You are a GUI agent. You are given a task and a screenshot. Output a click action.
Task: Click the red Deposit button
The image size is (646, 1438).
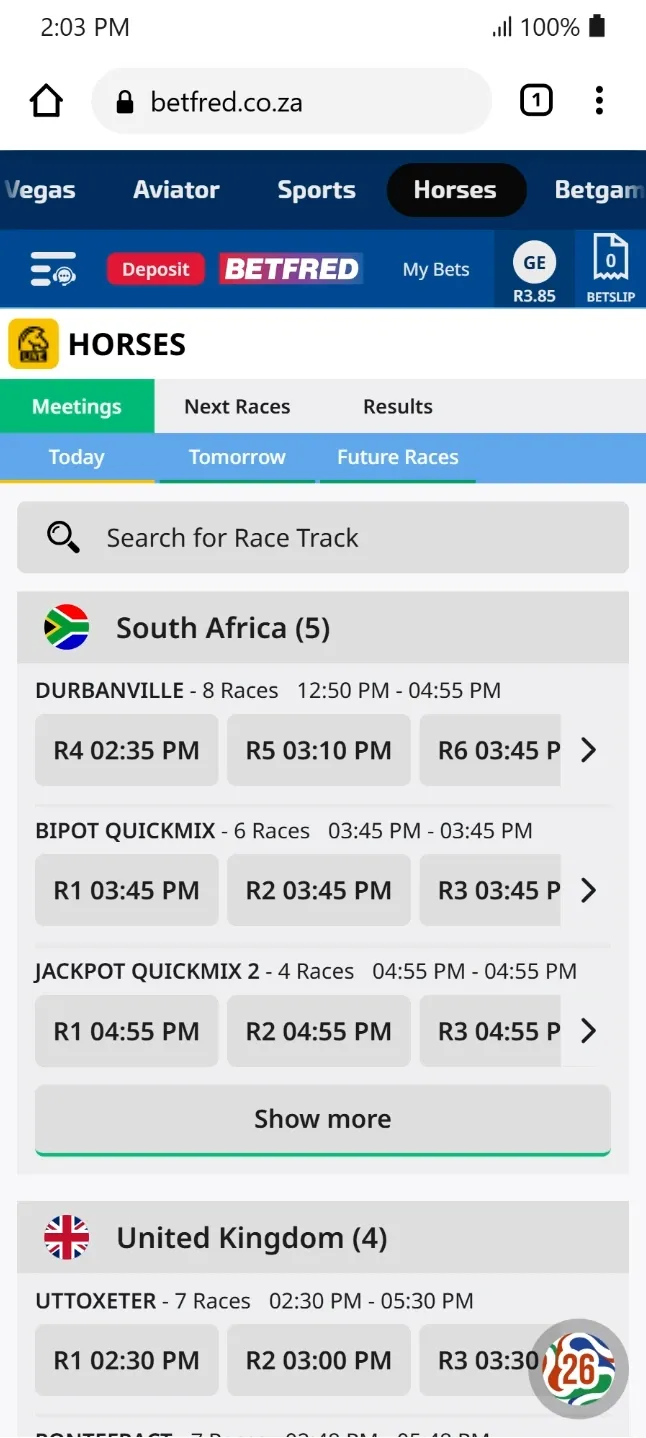click(x=155, y=269)
